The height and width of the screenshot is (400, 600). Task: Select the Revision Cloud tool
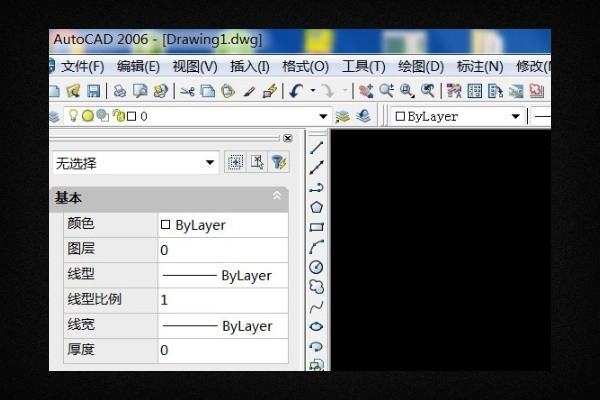(x=316, y=287)
